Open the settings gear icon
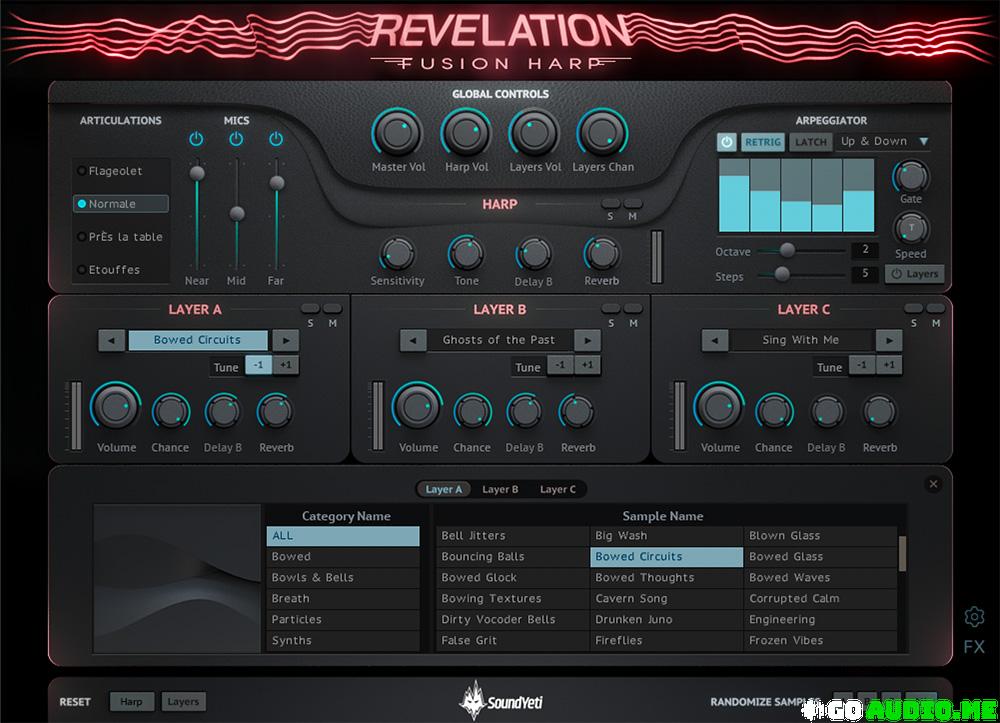 coord(974,616)
